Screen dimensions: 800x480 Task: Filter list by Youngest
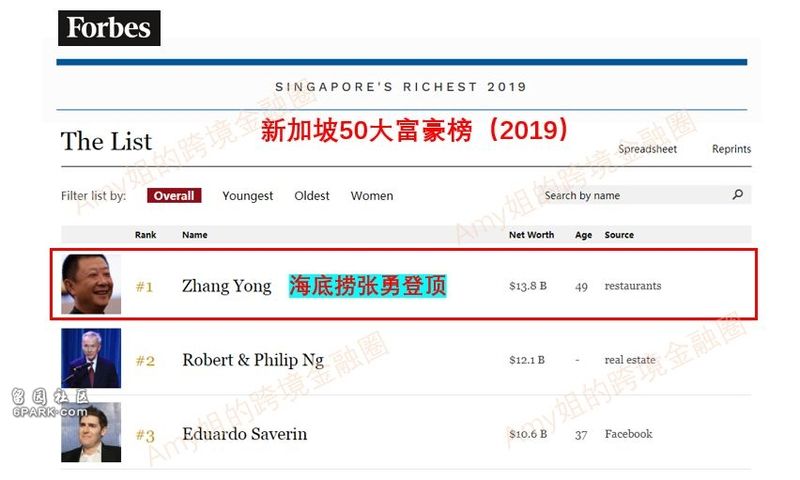tap(247, 196)
